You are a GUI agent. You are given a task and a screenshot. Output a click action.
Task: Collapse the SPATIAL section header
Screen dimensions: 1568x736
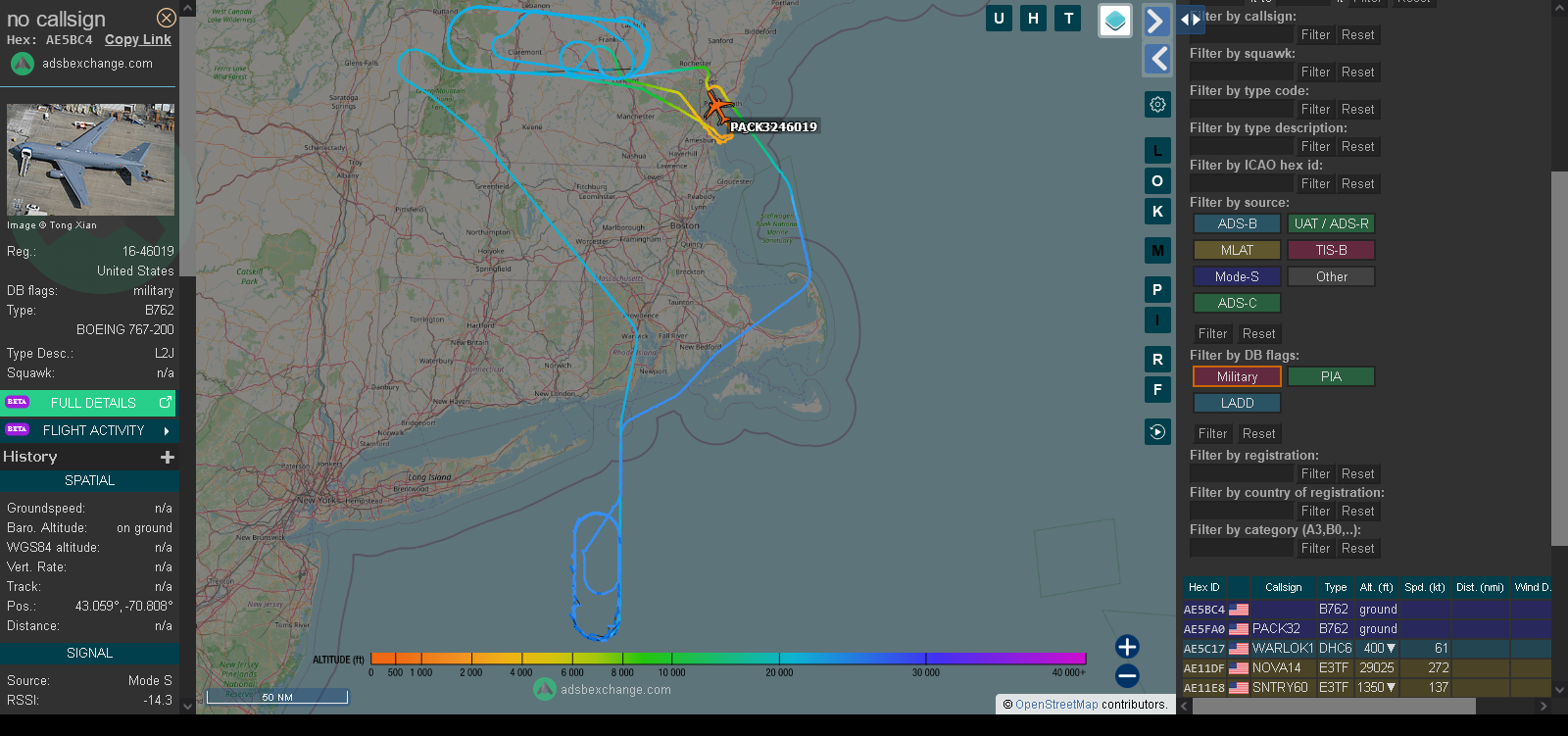click(x=89, y=481)
